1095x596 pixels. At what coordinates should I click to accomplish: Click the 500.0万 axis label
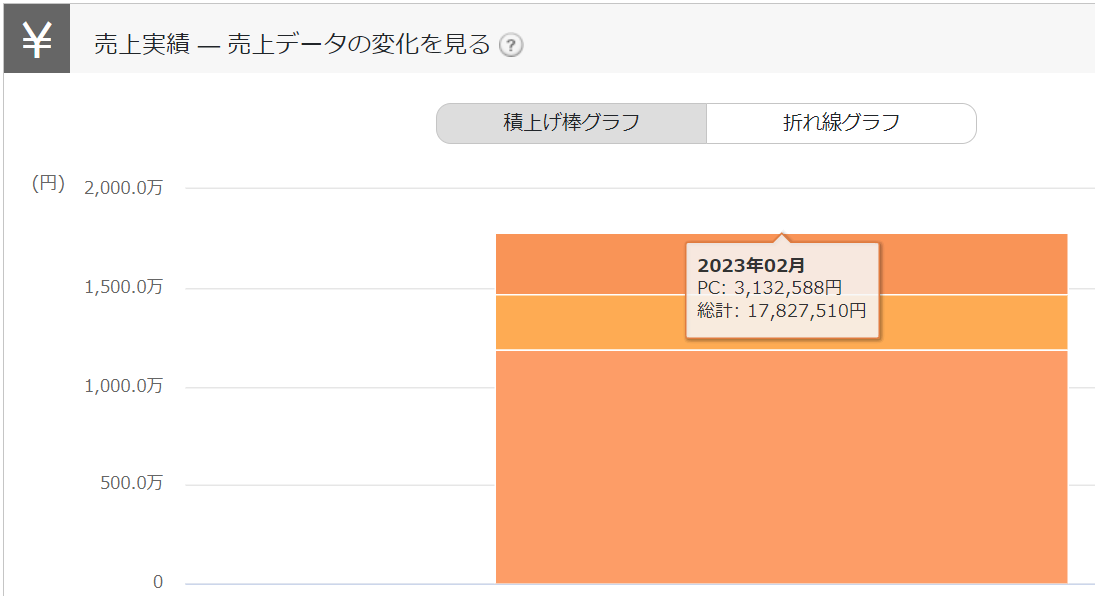130,484
